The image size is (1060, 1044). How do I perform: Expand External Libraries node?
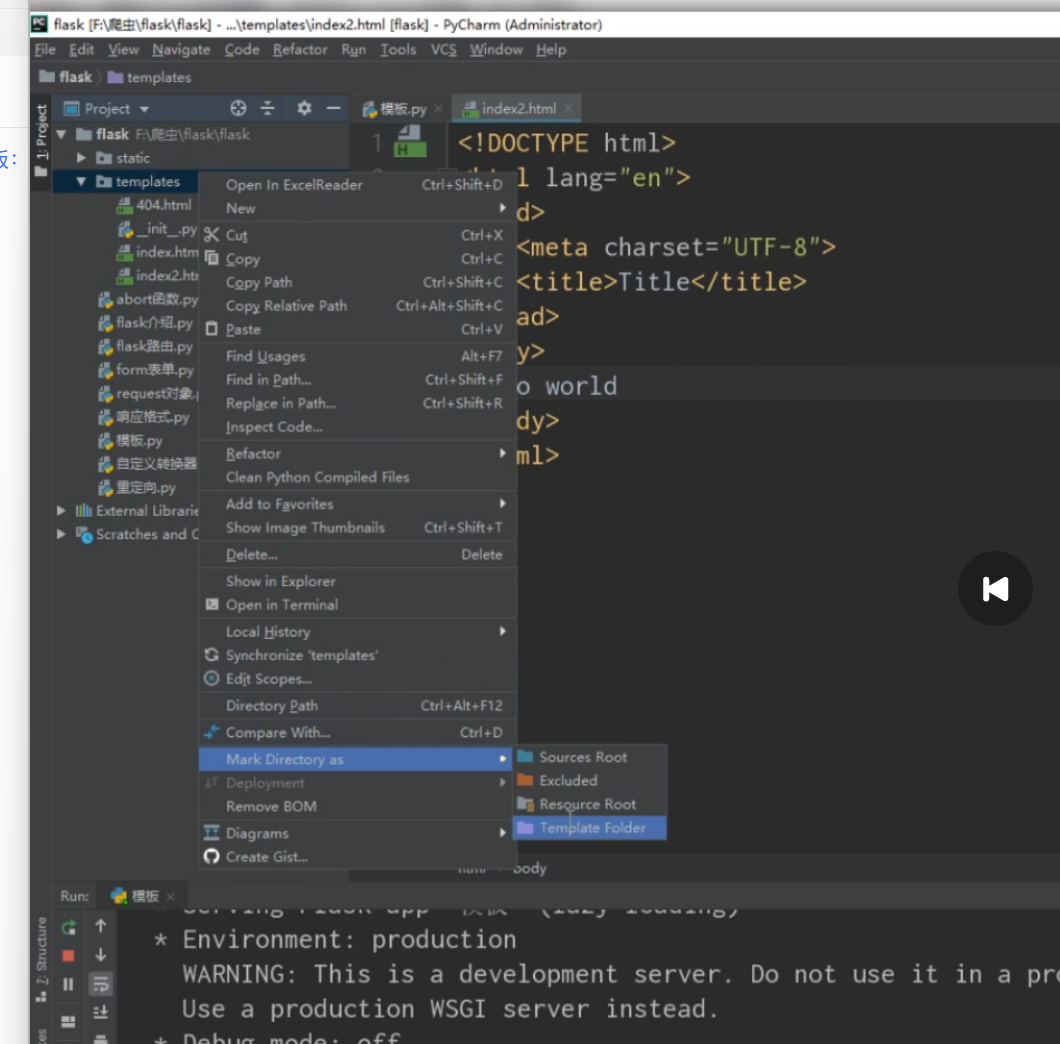coord(61,511)
